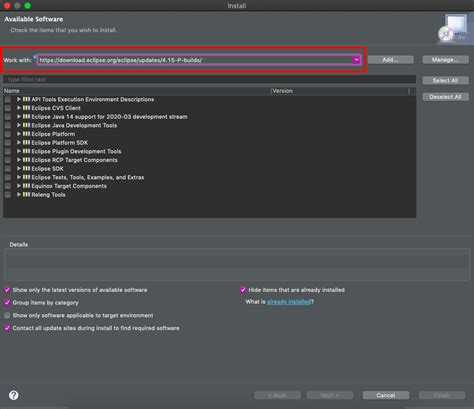Viewport: 474px width, 409px height.
Task: Click category icon beside Eclipse Platform SDK
Action: click(x=26, y=143)
